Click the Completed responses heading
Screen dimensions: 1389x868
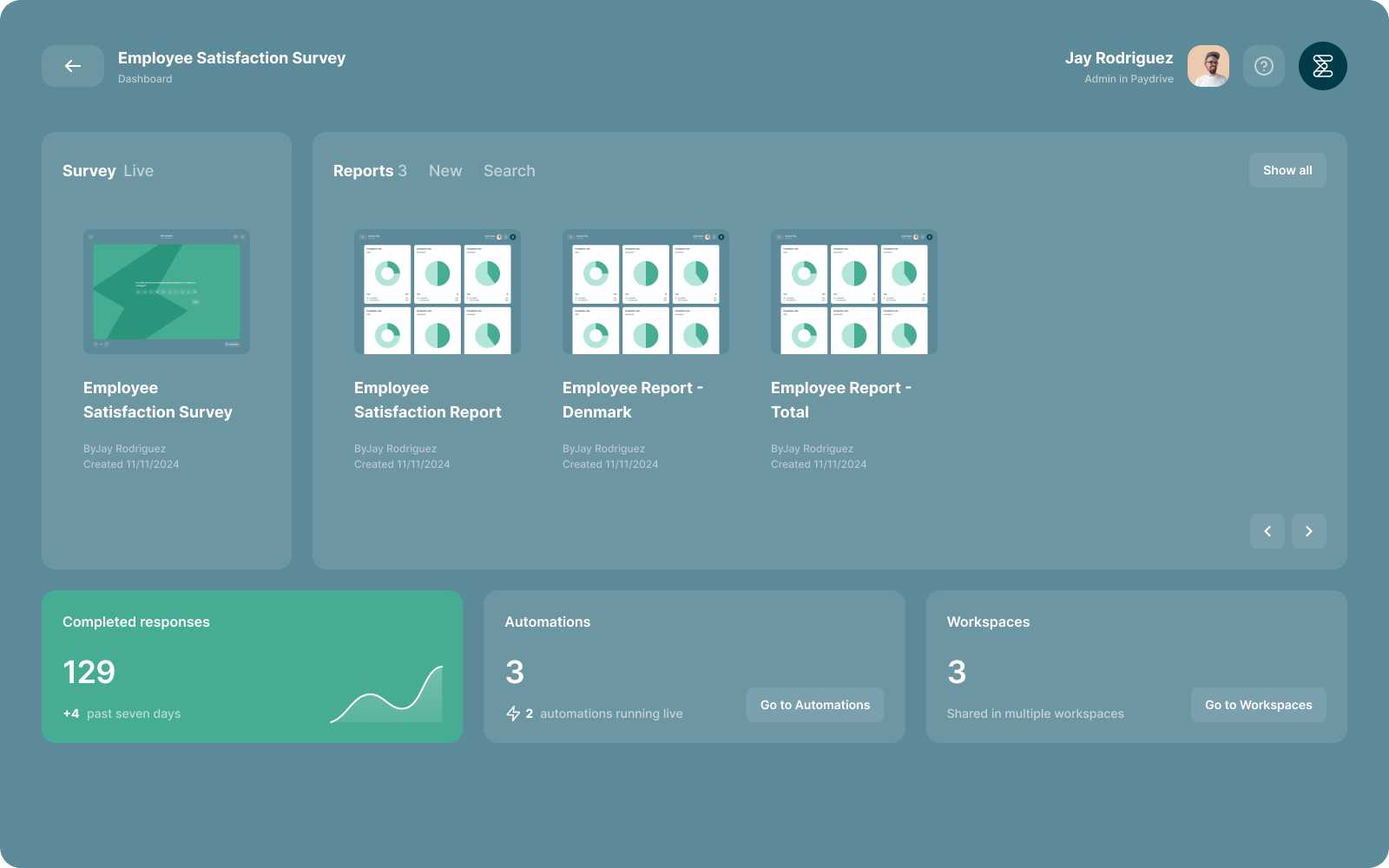pyautogui.click(x=136, y=621)
